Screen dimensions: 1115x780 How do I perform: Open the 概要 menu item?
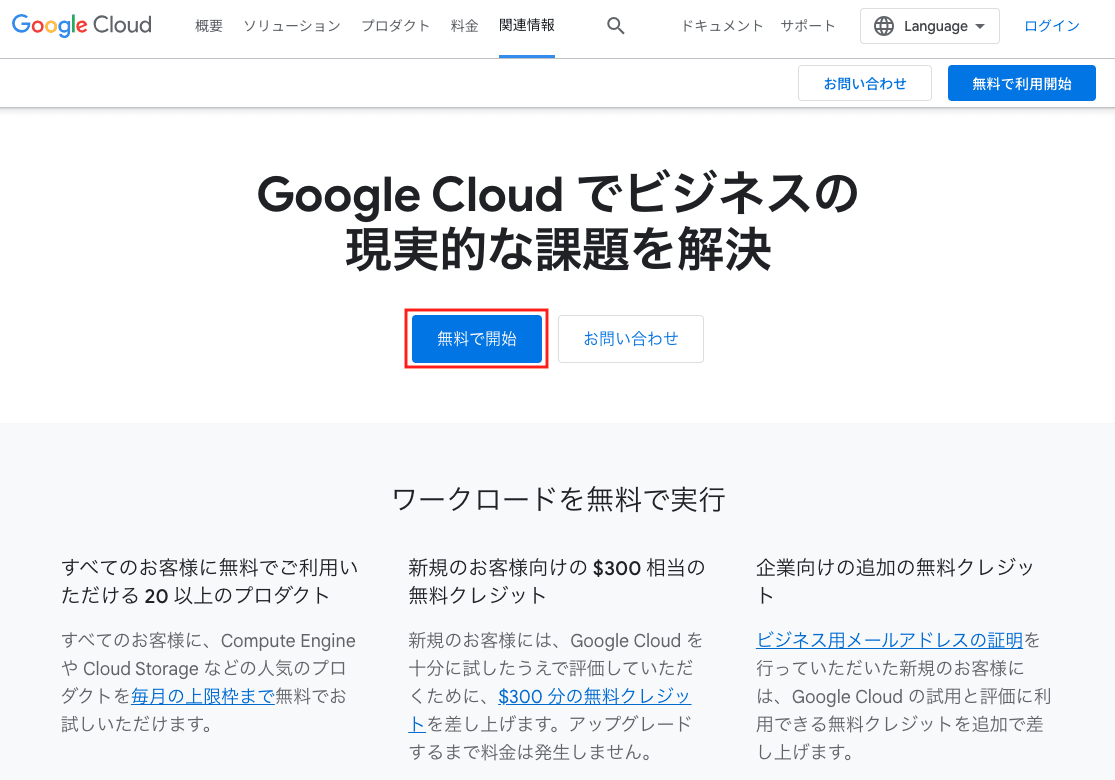[209, 26]
